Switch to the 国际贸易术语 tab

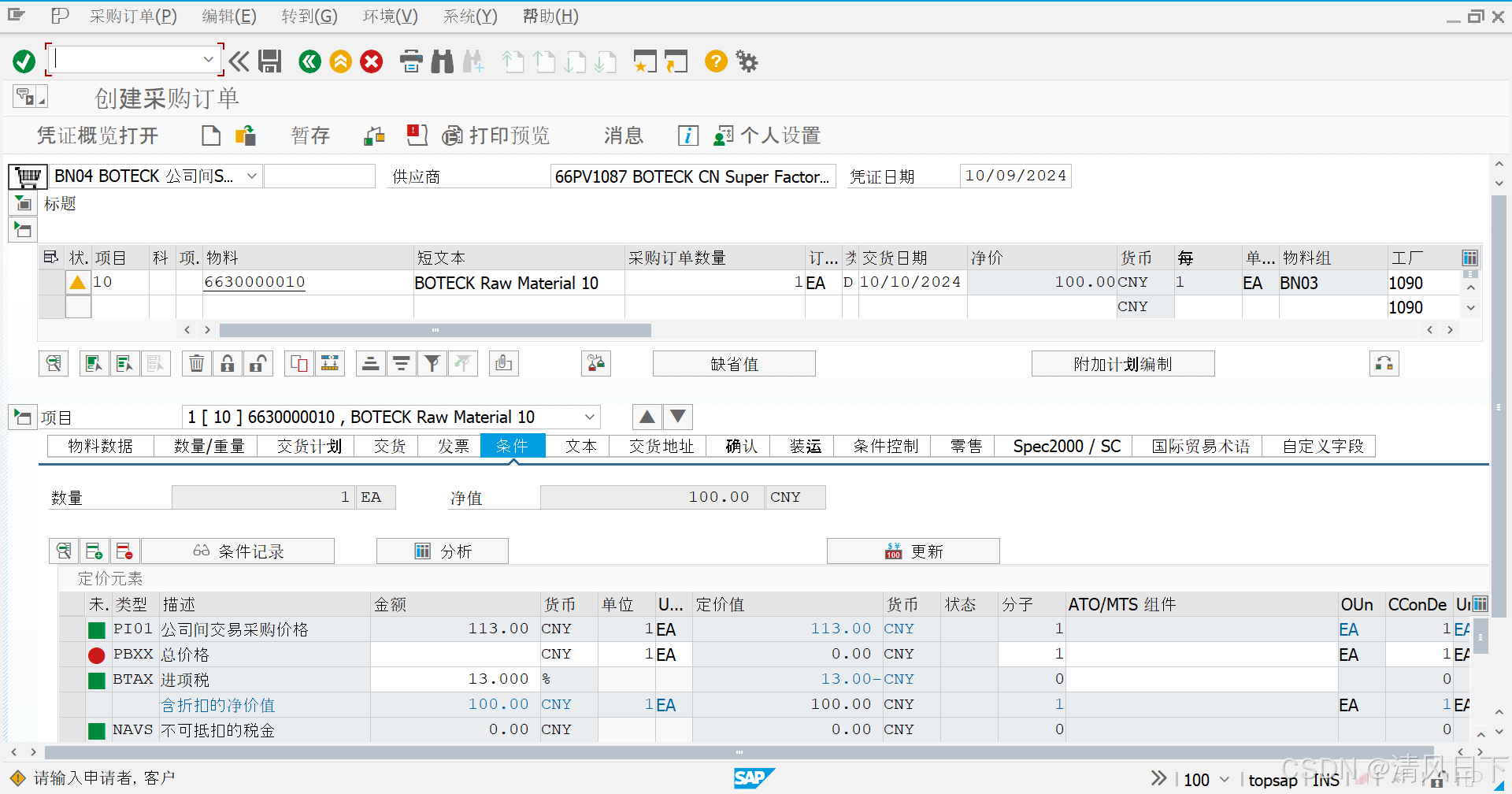(x=1200, y=446)
